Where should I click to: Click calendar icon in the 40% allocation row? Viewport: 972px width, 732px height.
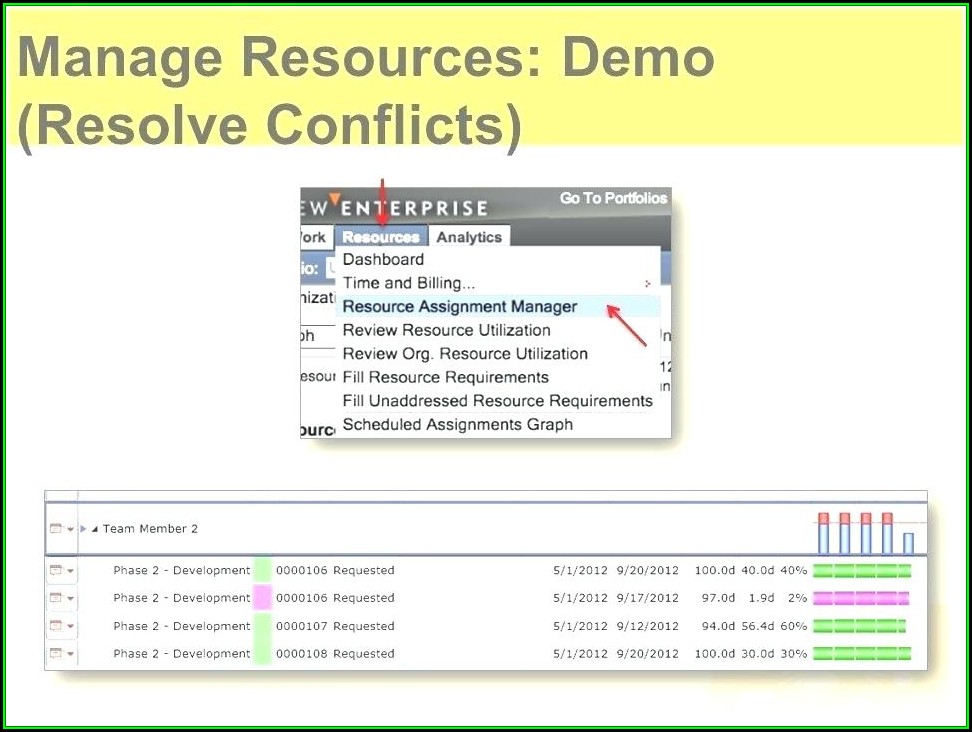click(x=56, y=571)
